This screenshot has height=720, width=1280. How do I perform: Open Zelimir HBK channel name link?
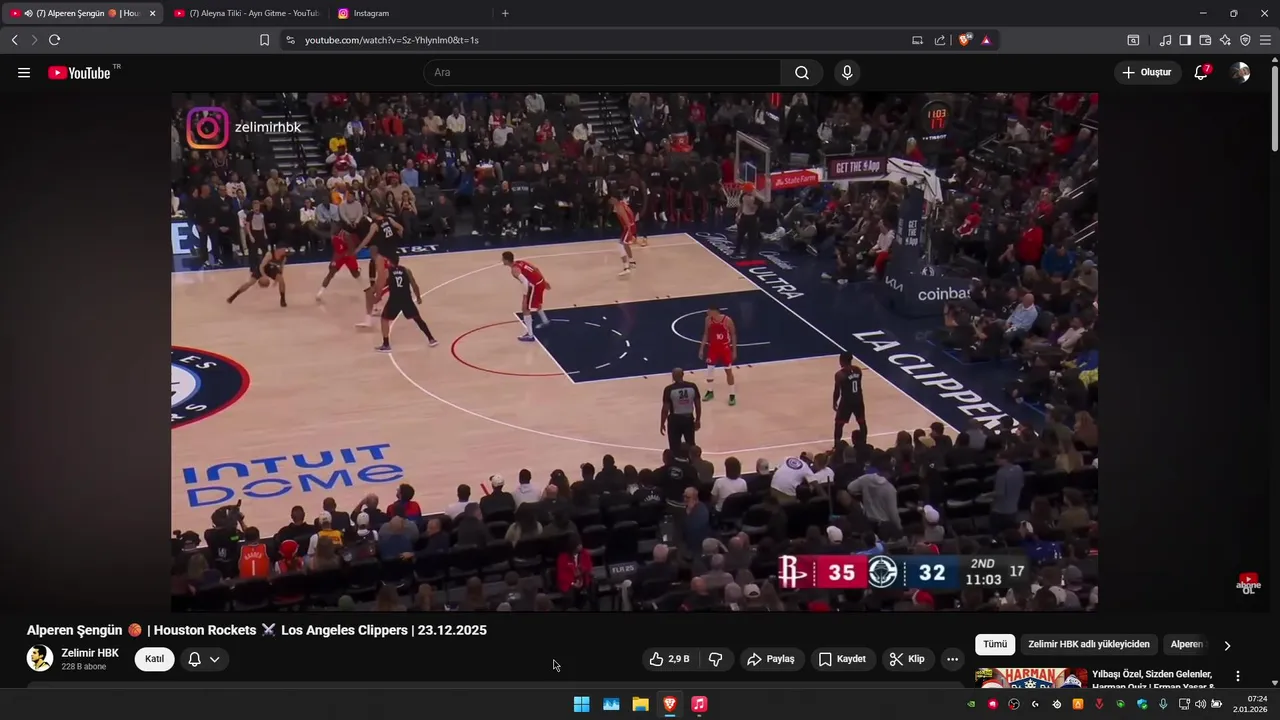tap(90, 653)
